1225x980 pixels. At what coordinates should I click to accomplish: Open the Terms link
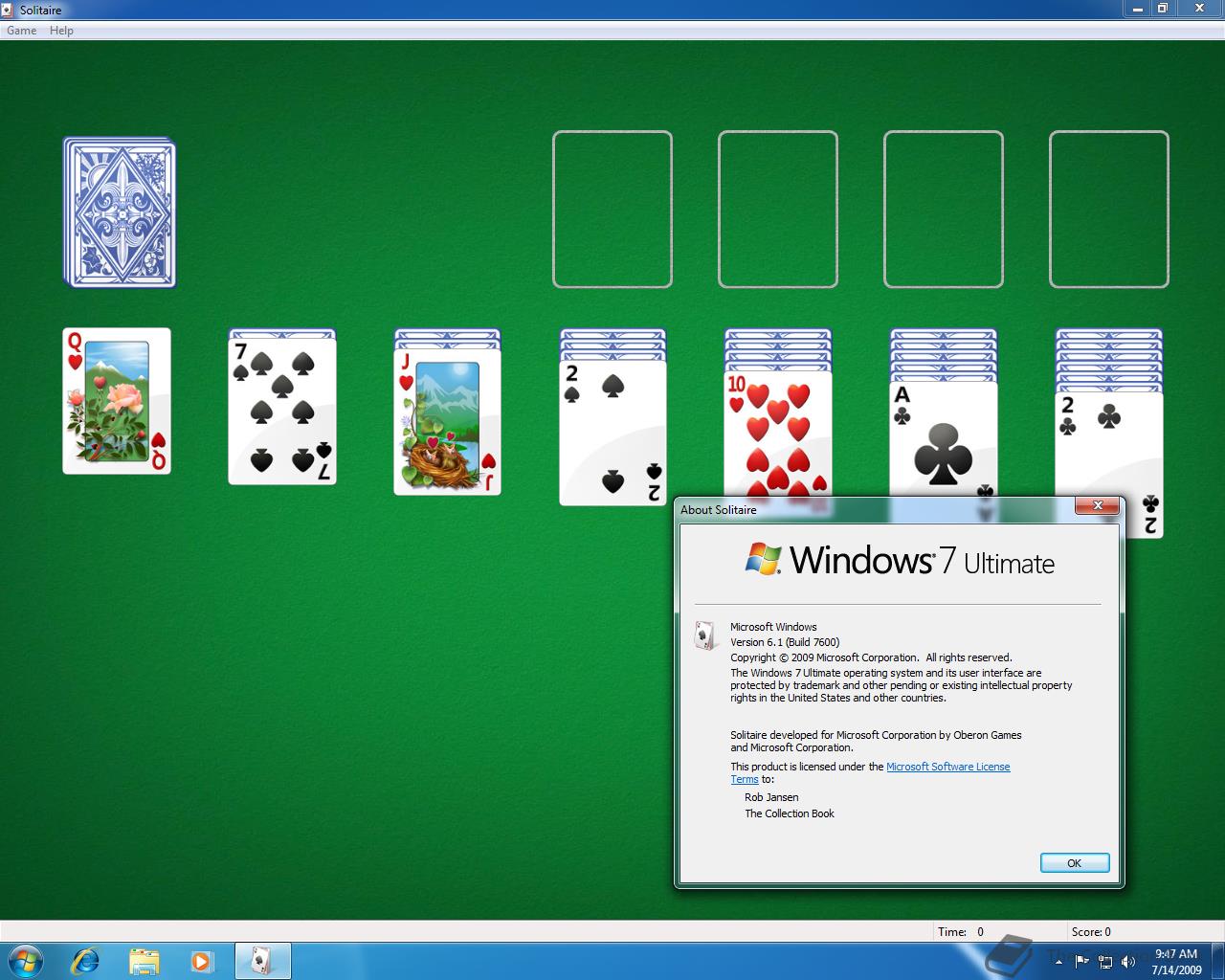click(x=745, y=779)
